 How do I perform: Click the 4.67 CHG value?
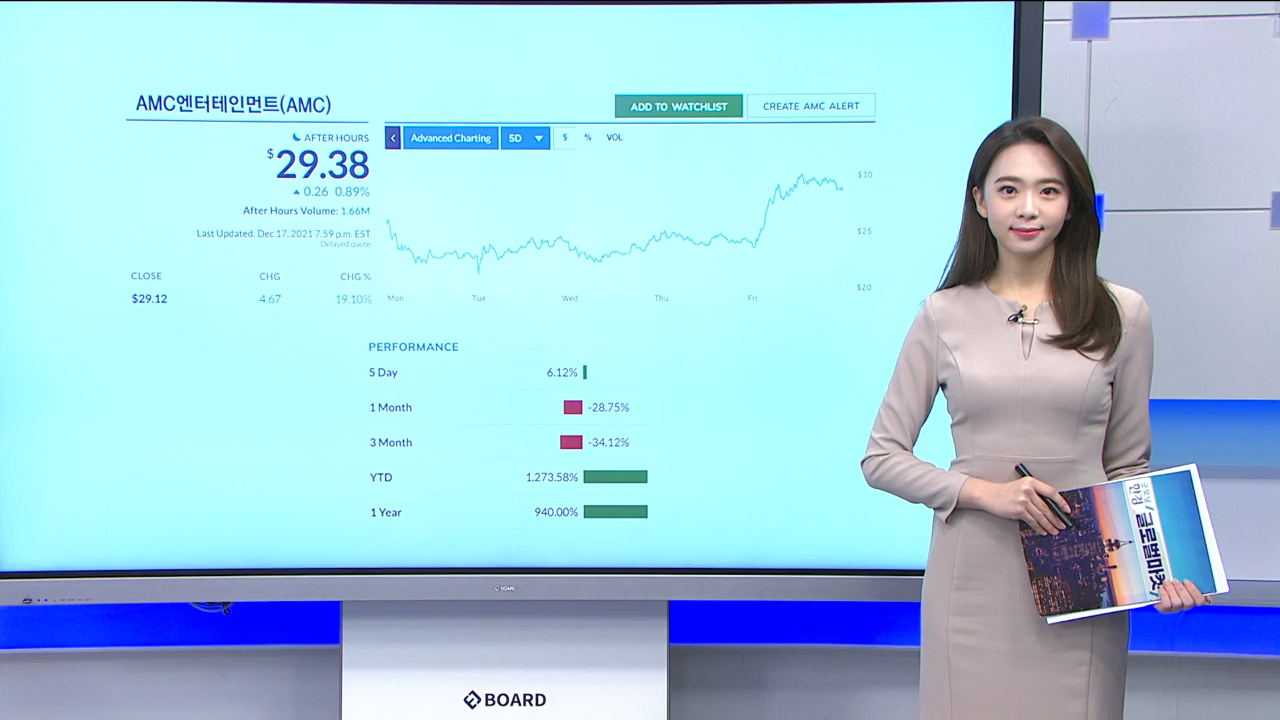tap(270, 299)
